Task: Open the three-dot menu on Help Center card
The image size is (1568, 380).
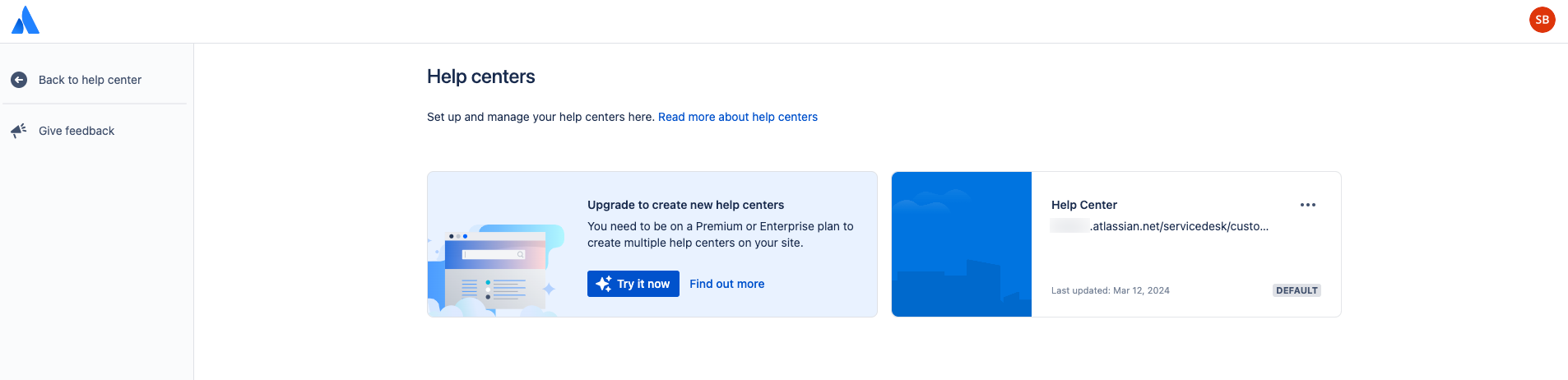Action: 1307,205
